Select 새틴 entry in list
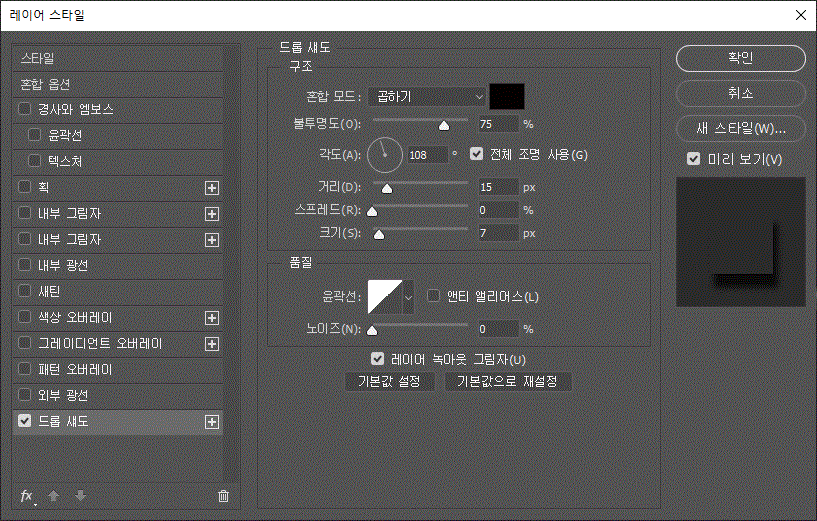817x521 pixels. click(x=118, y=292)
